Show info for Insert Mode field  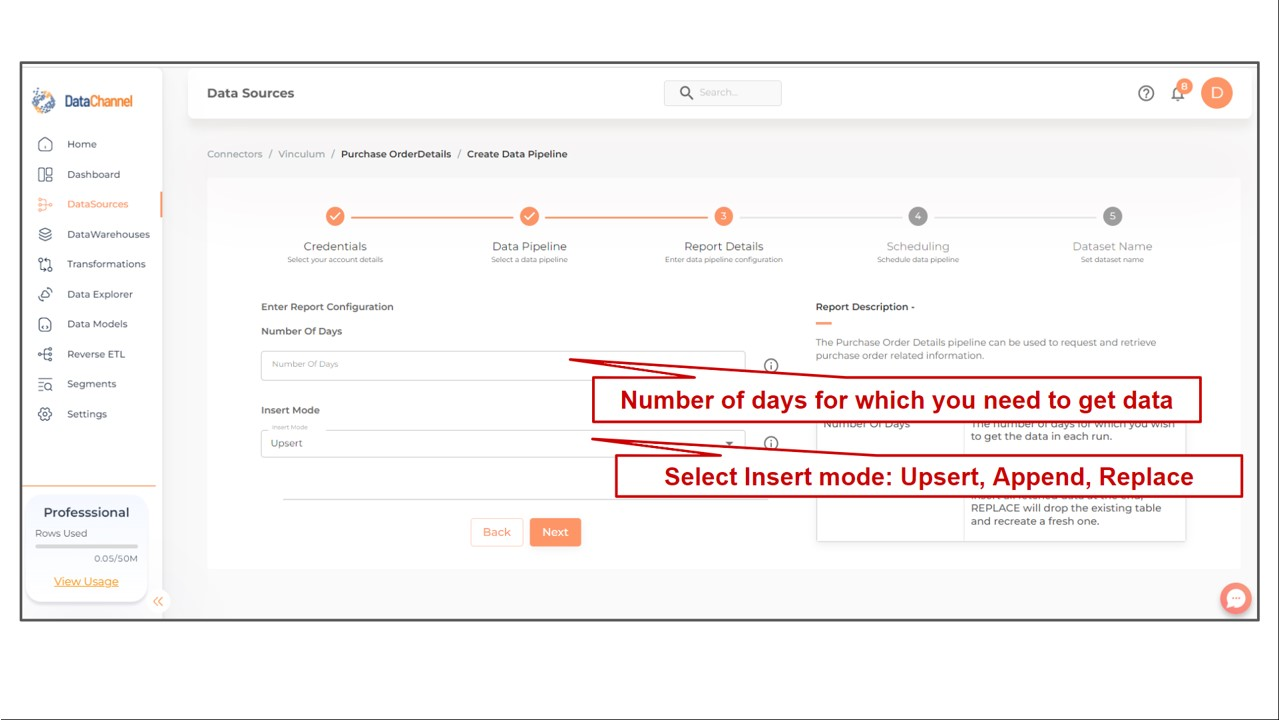pos(771,443)
